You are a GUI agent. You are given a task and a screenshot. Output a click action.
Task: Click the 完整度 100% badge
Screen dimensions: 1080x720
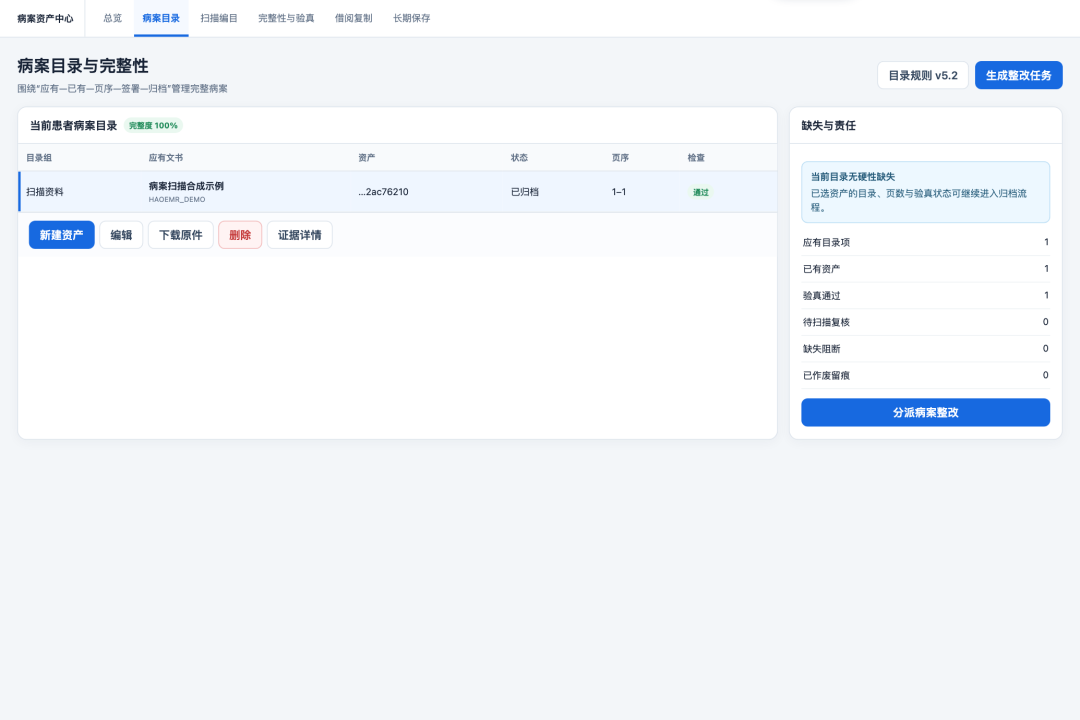(153, 125)
